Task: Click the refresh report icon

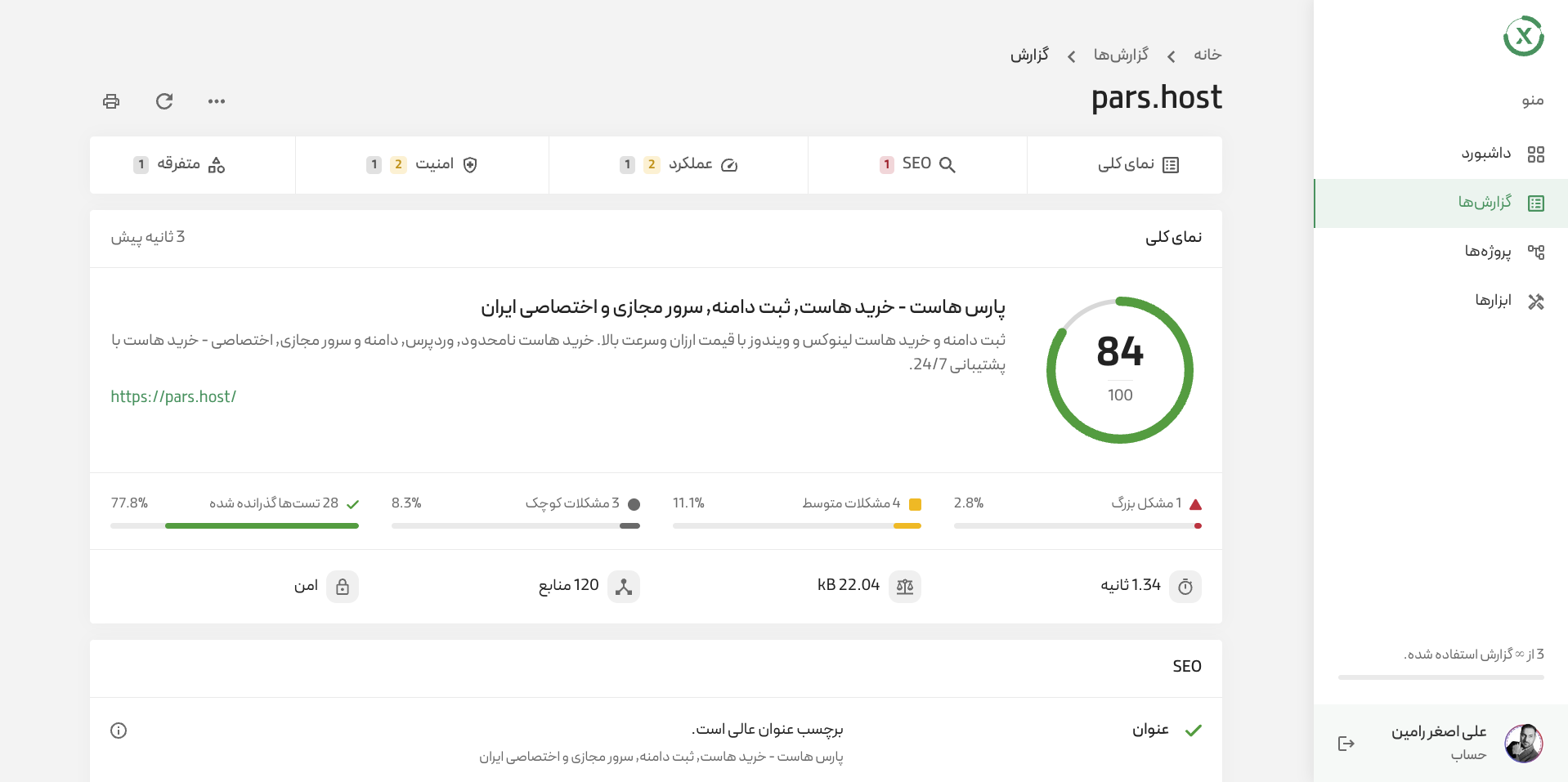Action: pos(164,101)
